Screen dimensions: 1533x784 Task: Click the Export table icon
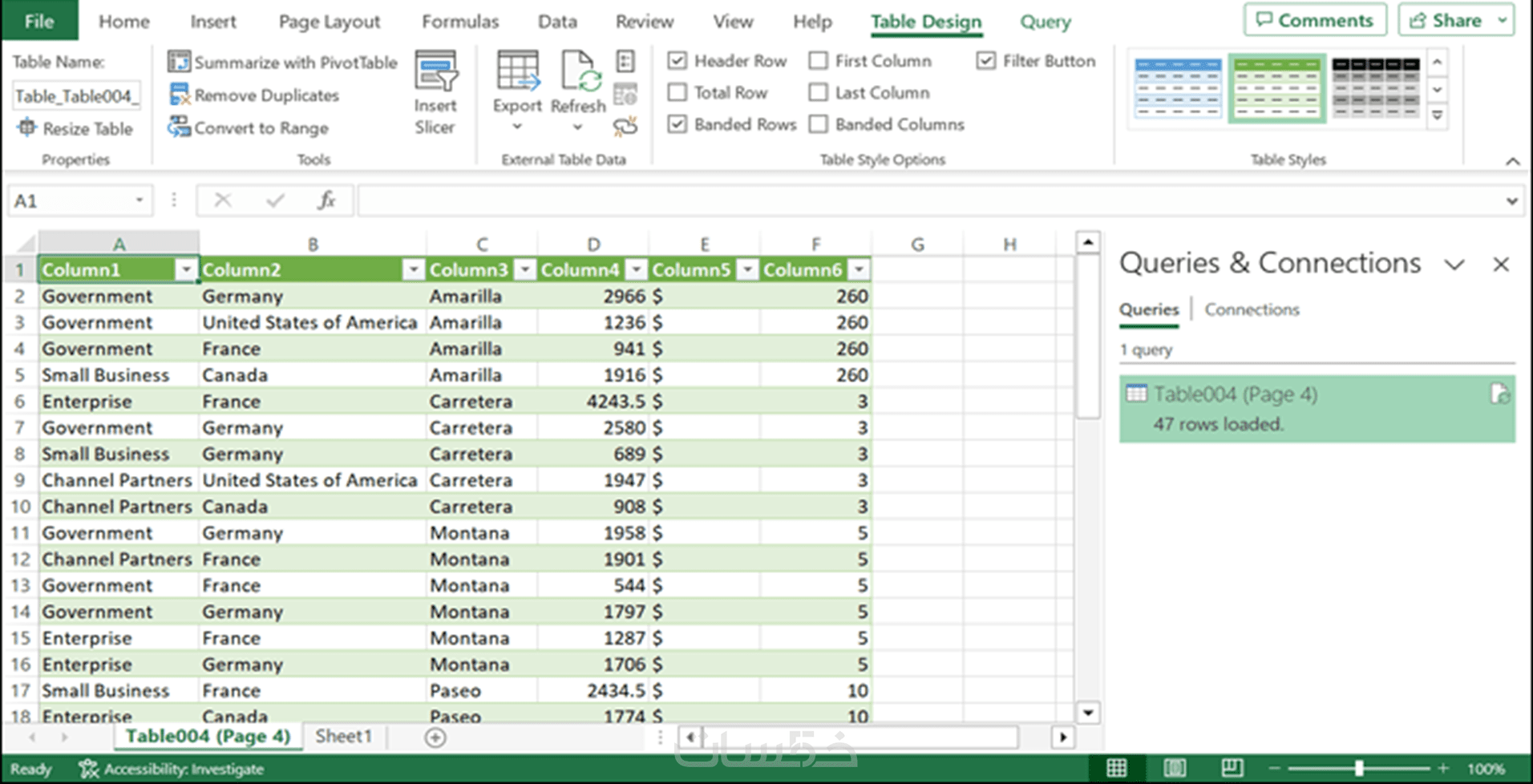click(517, 72)
